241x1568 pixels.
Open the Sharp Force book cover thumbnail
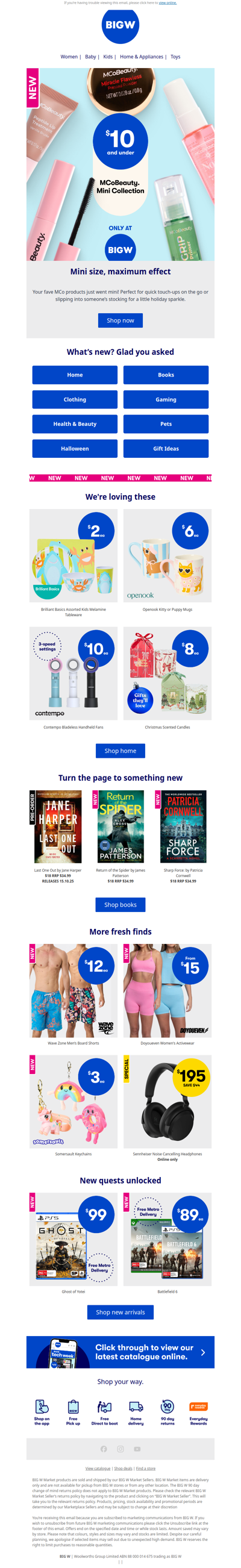point(183,826)
